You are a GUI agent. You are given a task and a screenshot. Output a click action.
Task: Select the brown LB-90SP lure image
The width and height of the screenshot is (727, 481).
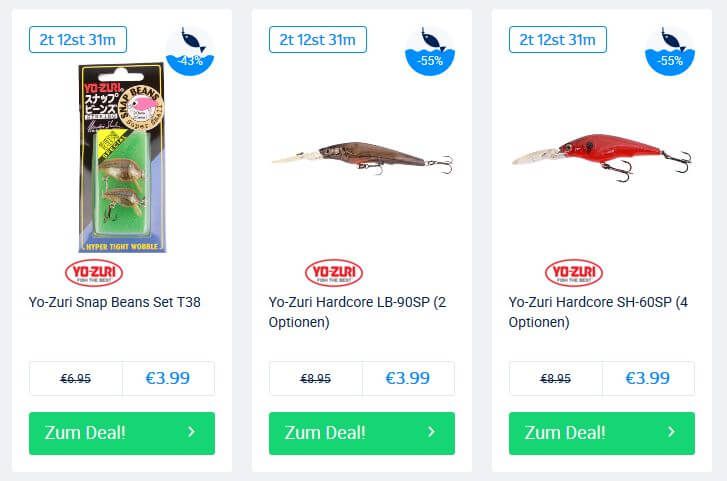tap(362, 158)
